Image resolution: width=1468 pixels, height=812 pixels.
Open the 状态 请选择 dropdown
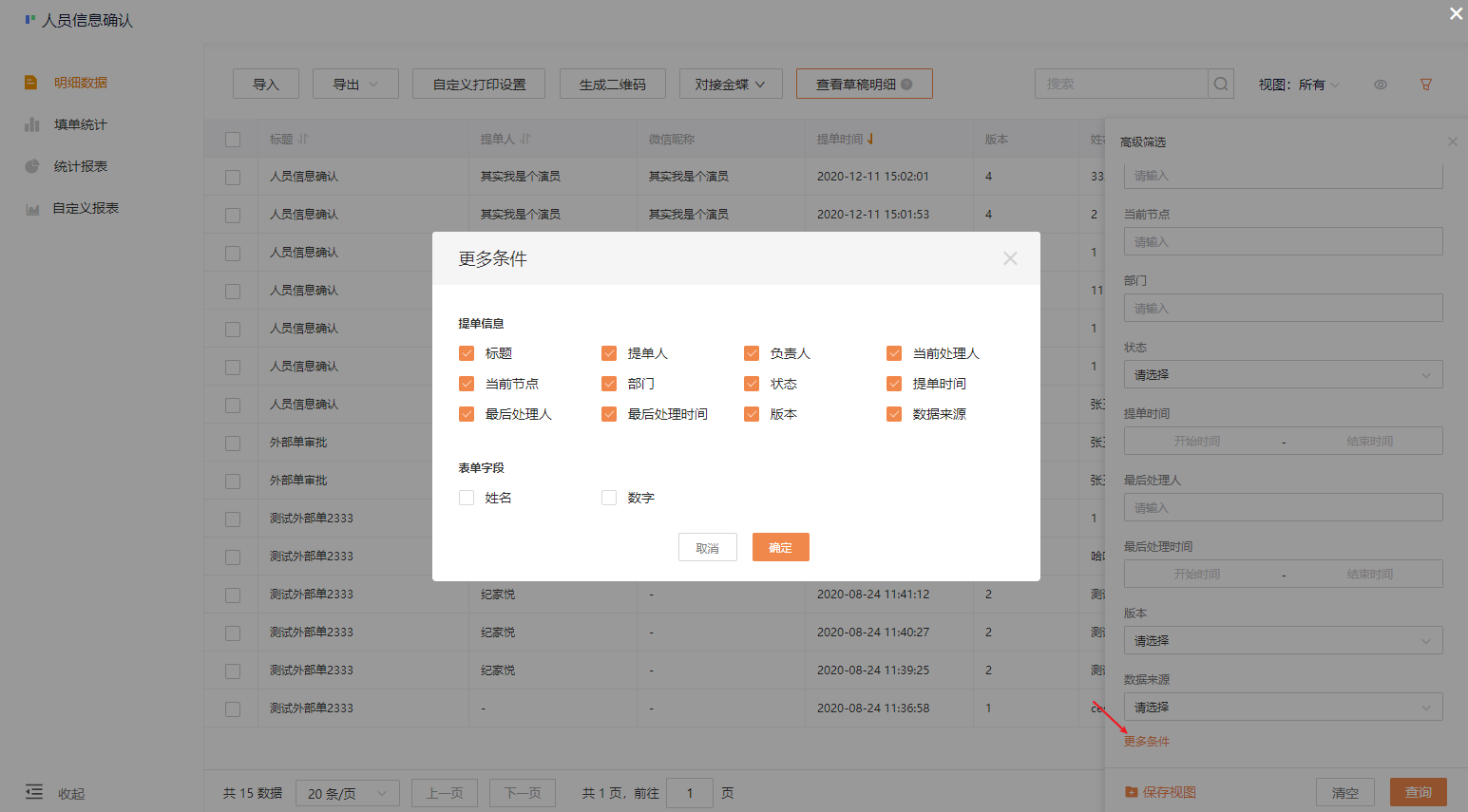click(x=1283, y=374)
